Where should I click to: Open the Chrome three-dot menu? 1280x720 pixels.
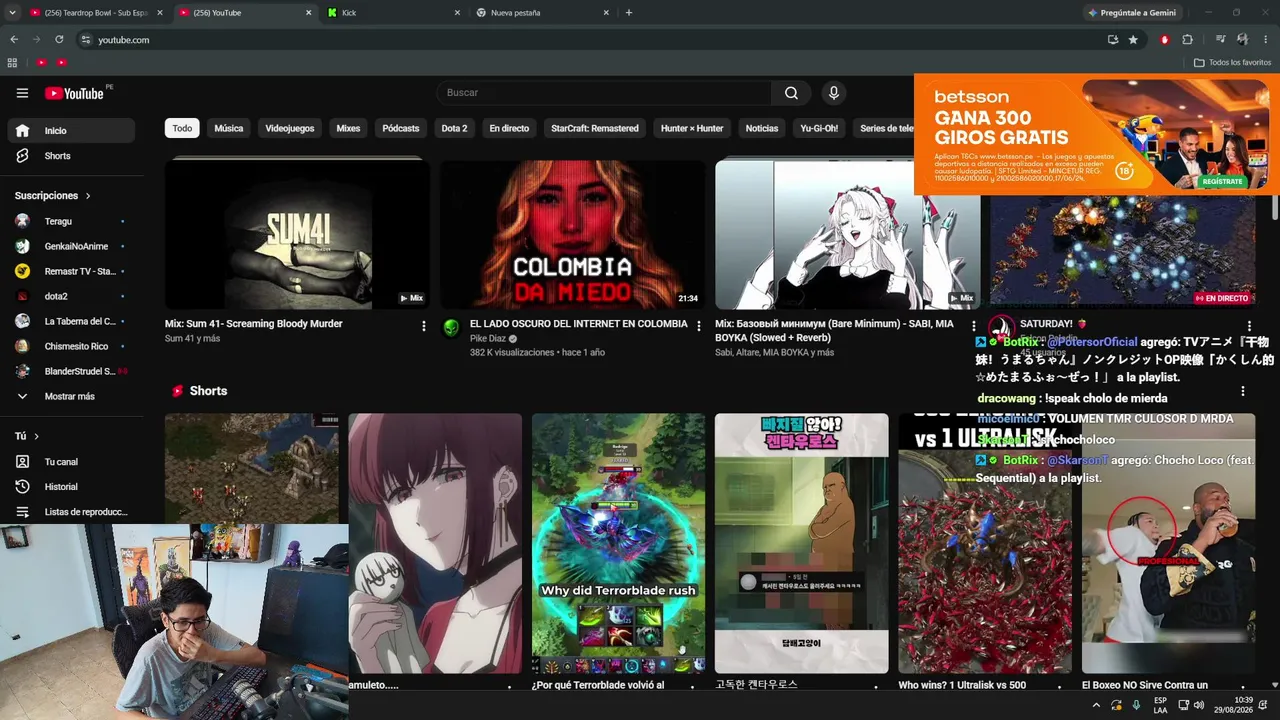tap(1265, 40)
